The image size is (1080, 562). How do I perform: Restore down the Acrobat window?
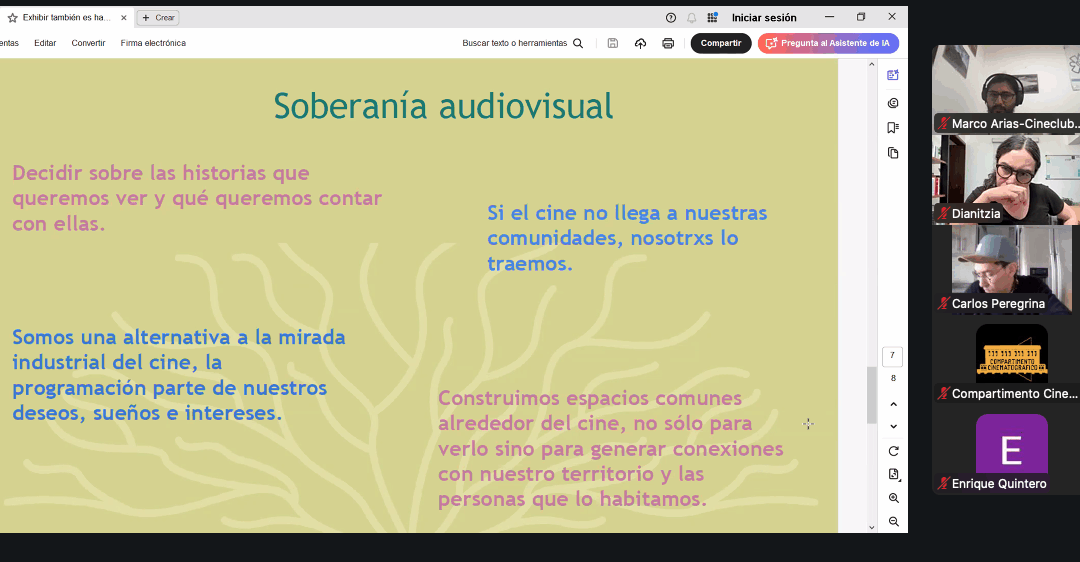point(861,17)
